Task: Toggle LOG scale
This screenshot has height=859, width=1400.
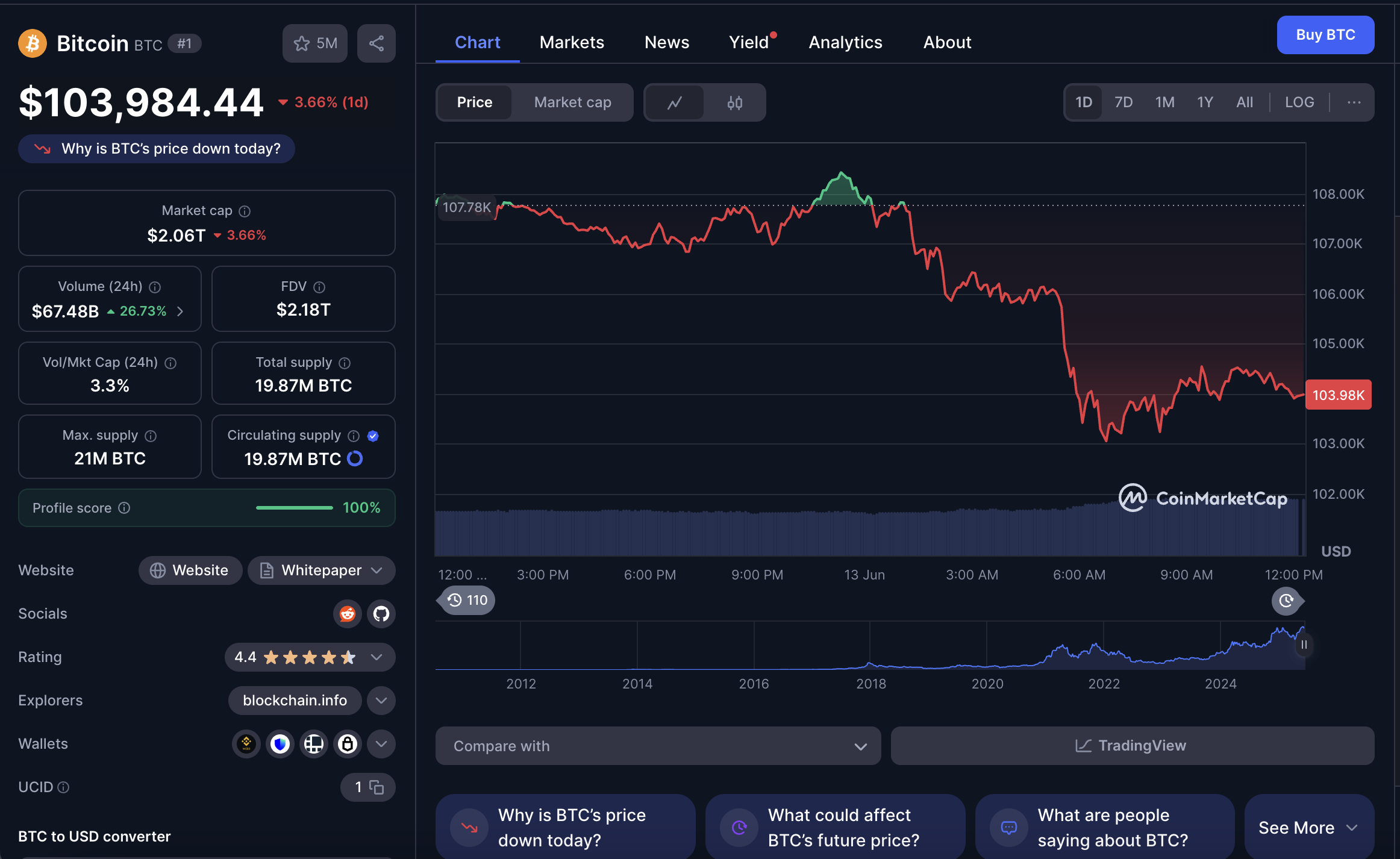Action: (1299, 102)
